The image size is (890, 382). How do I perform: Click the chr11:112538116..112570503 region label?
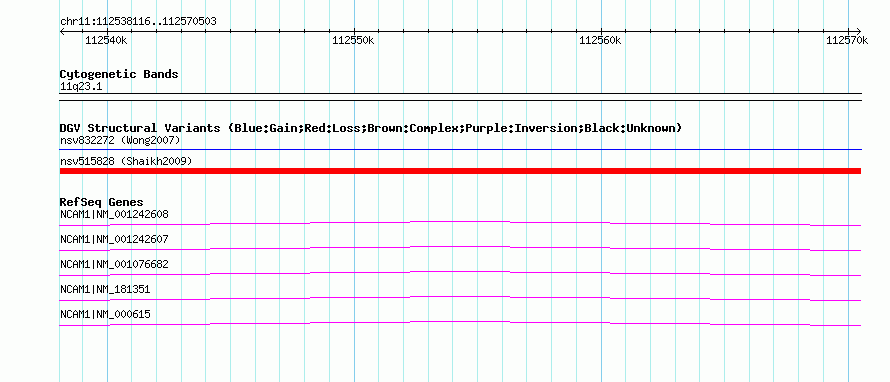pyautogui.click(x=138, y=22)
